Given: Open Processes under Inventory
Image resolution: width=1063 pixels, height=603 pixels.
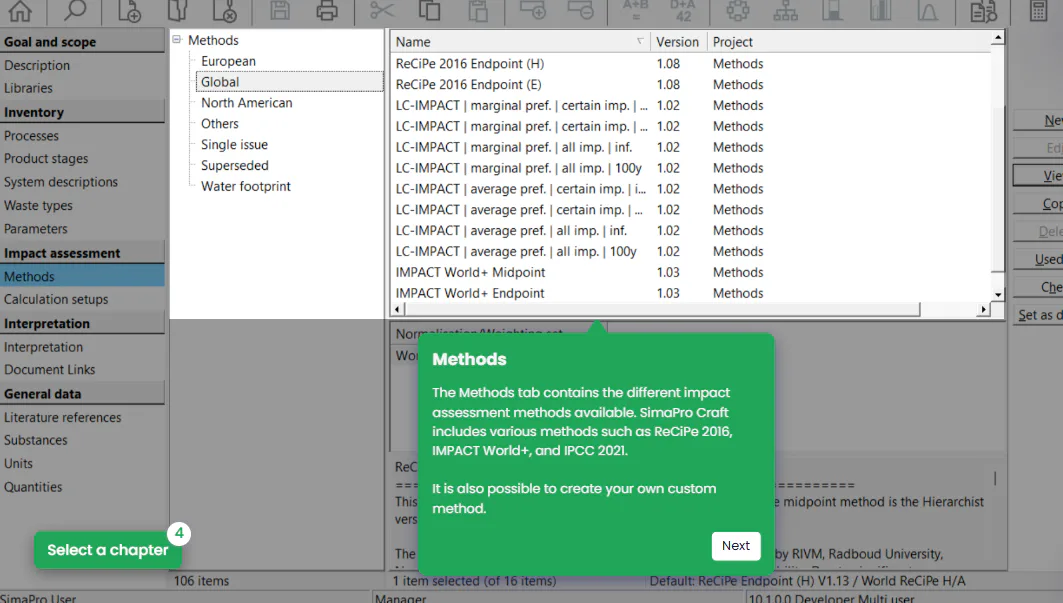Looking at the screenshot, I should [31, 136].
